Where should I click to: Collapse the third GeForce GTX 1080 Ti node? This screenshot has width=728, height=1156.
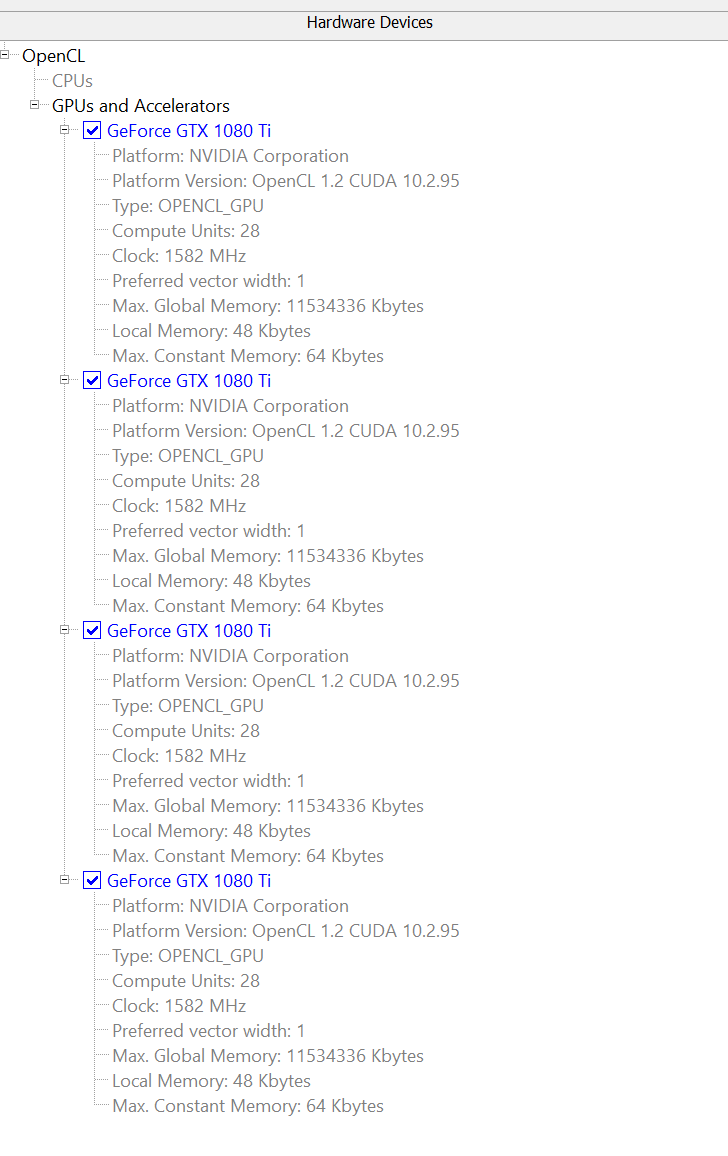tap(65, 630)
